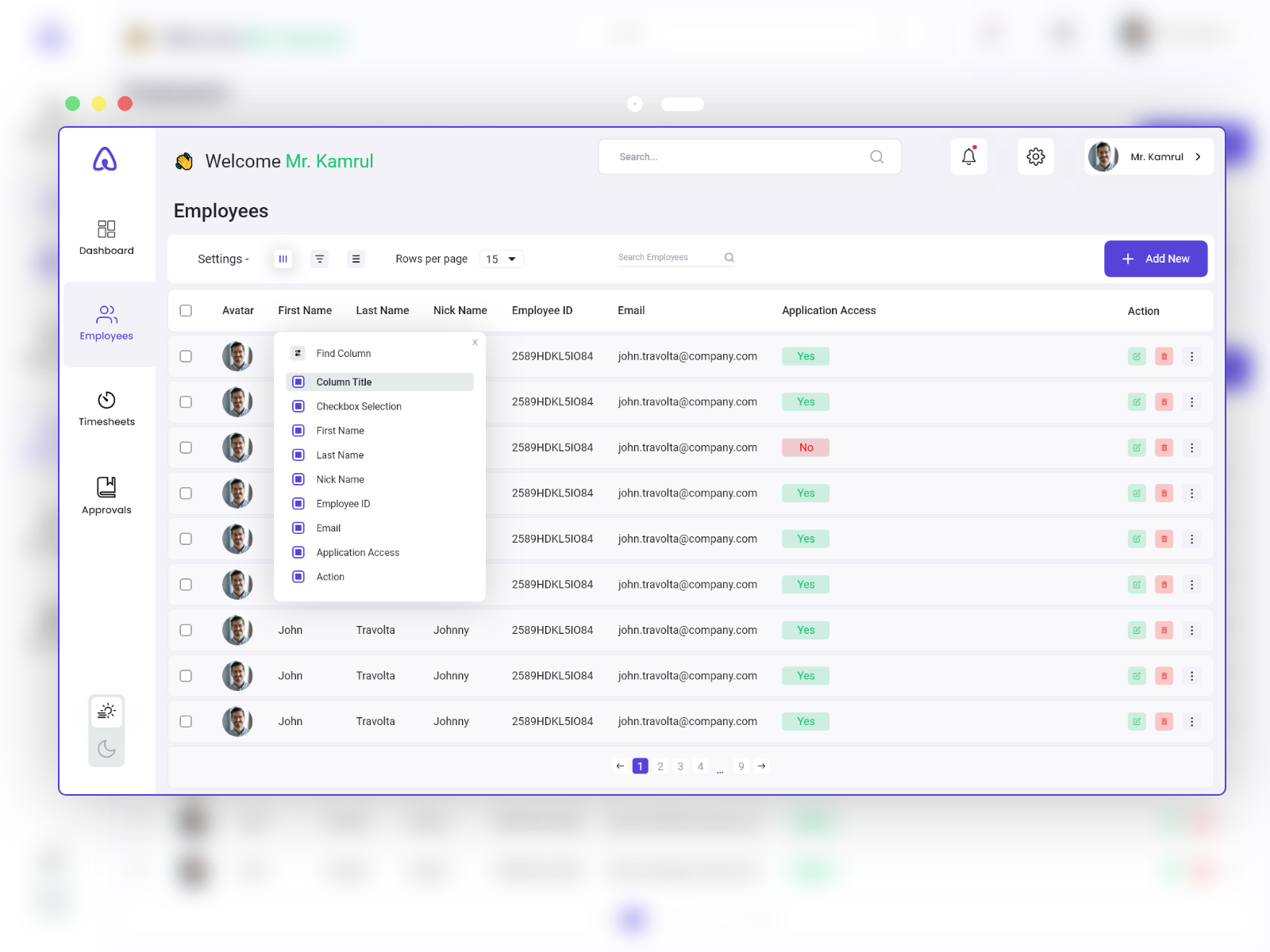Go to Approvals in the sidebar
This screenshot has height=952, width=1270.
(x=106, y=496)
